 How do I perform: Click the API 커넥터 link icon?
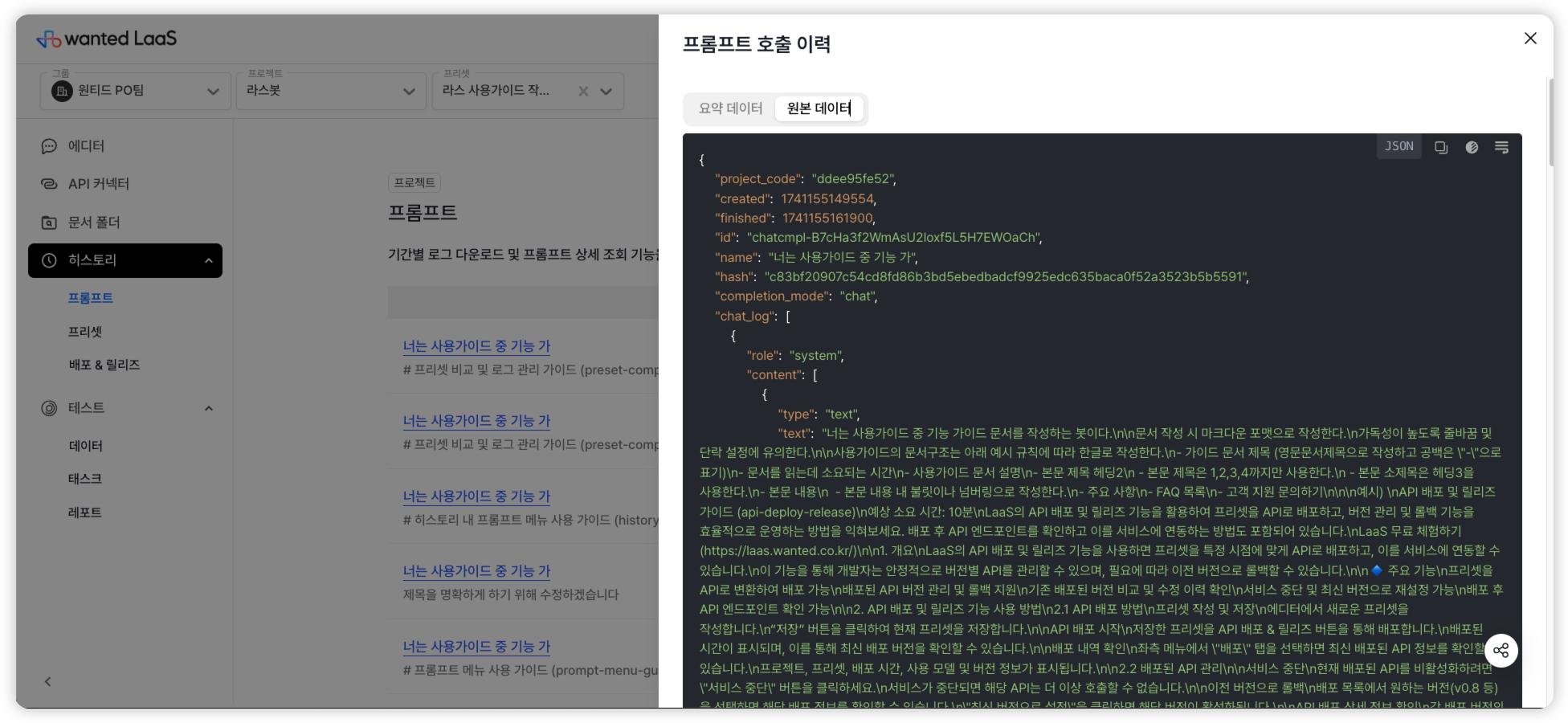[49, 184]
